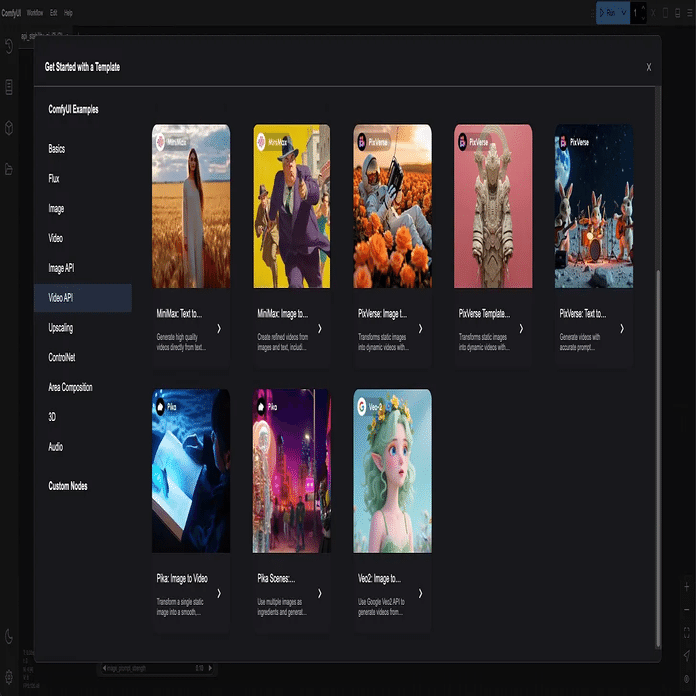Open the model library cube icon
Image resolution: width=696 pixels, height=696 pixels.
point(9,128)
